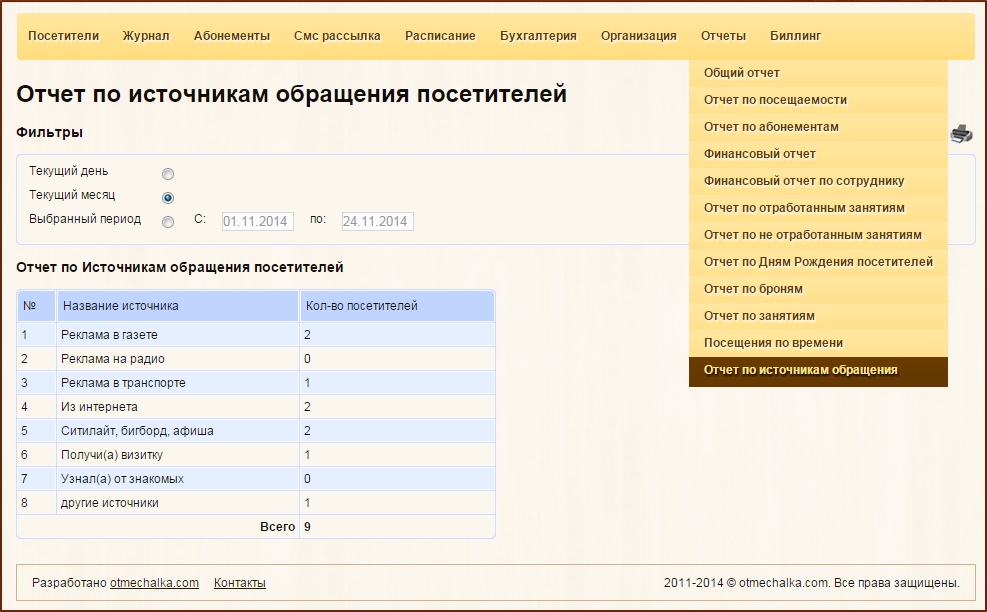
Task: Click the Текущий месяц label
Action: pos(72,195)
